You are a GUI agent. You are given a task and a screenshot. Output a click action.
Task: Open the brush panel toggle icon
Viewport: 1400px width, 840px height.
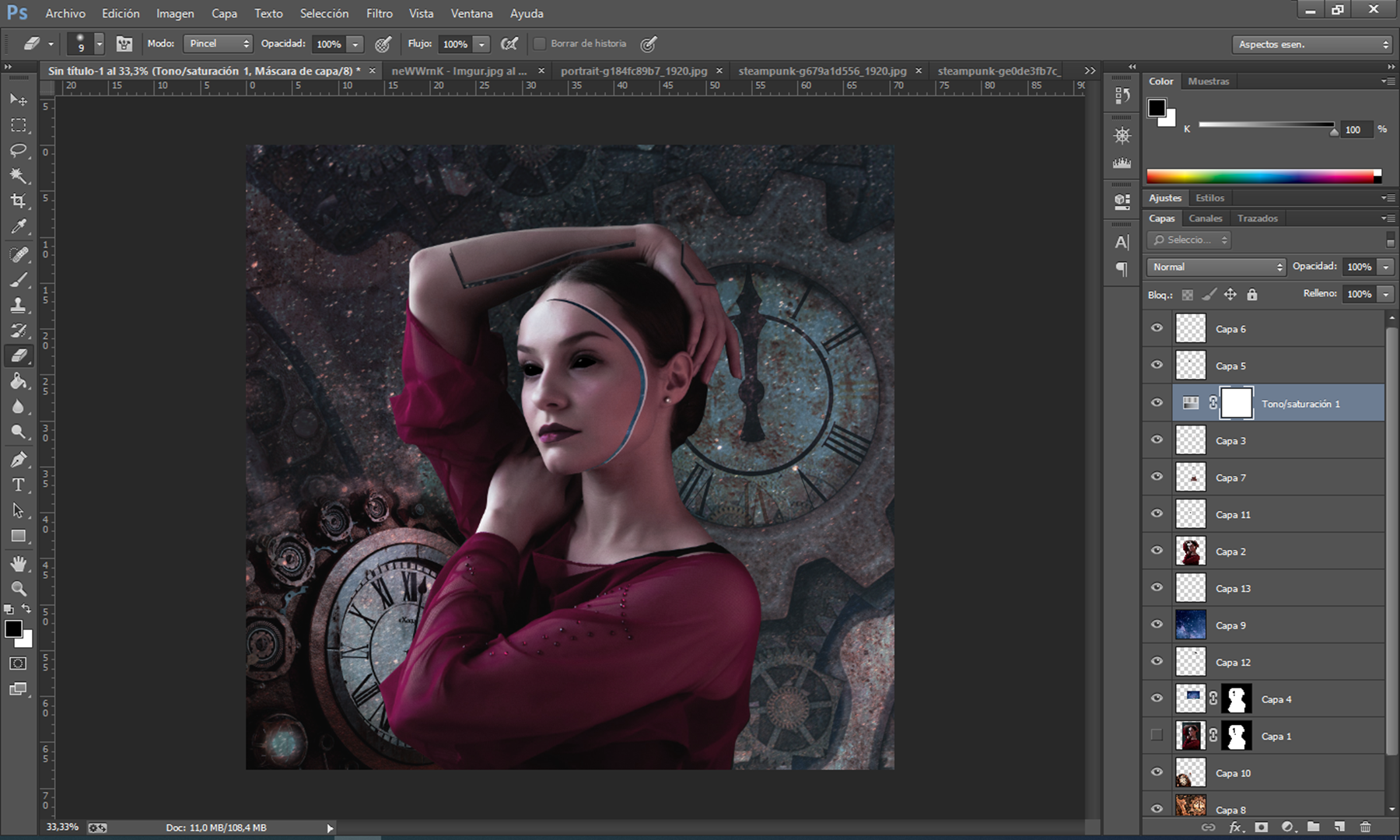(x=124, y=44)
